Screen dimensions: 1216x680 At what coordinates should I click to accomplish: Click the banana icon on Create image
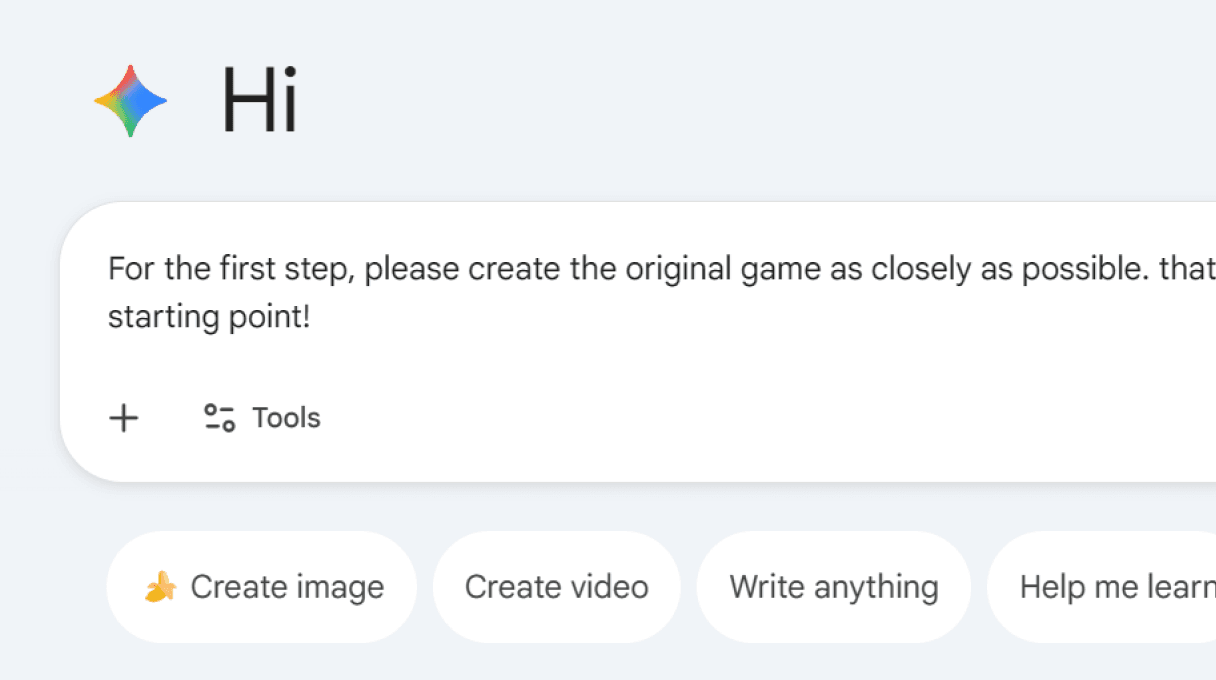[x=159, y=587]
